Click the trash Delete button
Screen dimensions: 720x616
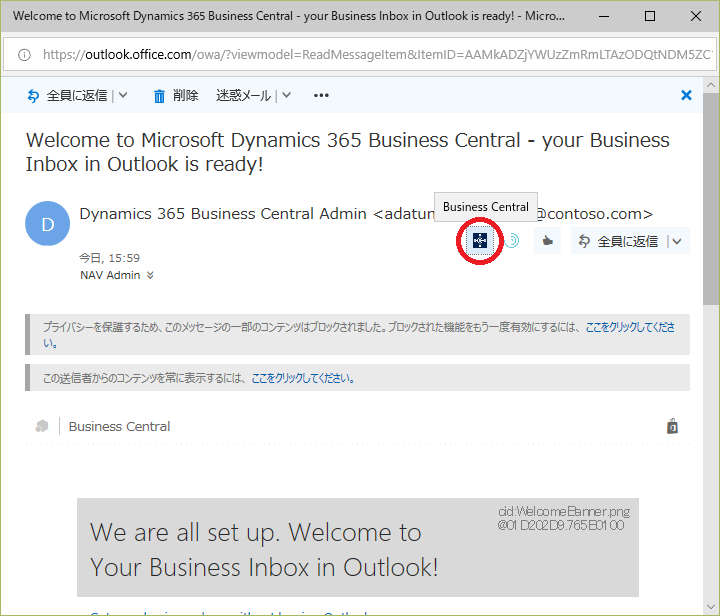tap(176, 95)
